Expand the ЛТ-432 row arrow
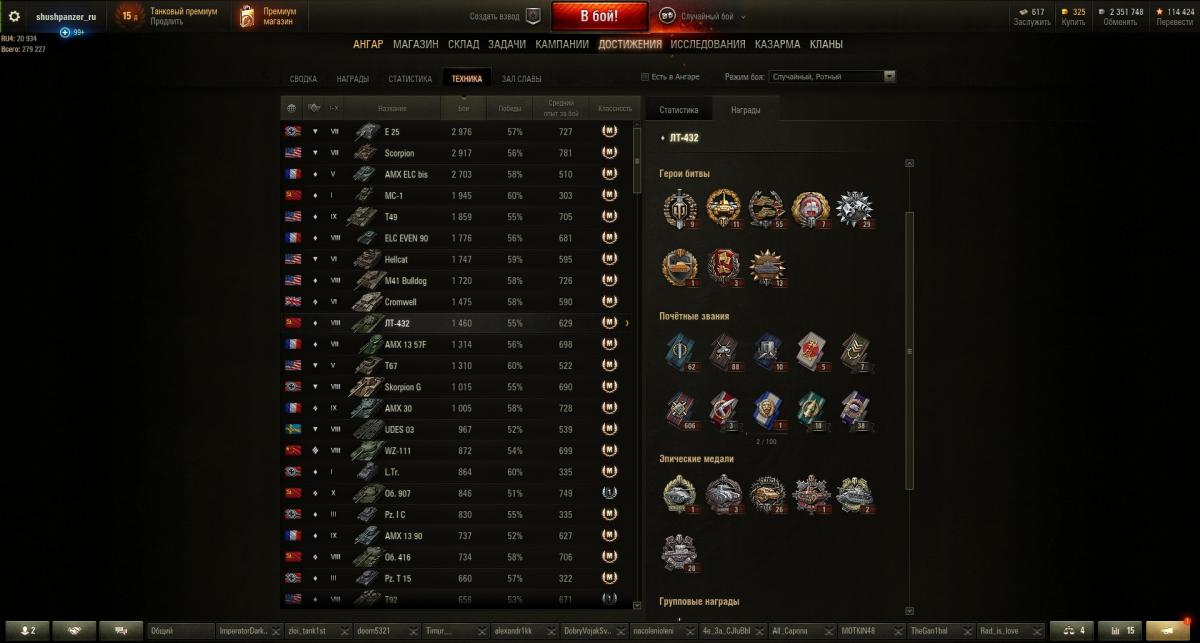Image resolution: width=1200 pixels, height=643 pixels. click(628, 323)
